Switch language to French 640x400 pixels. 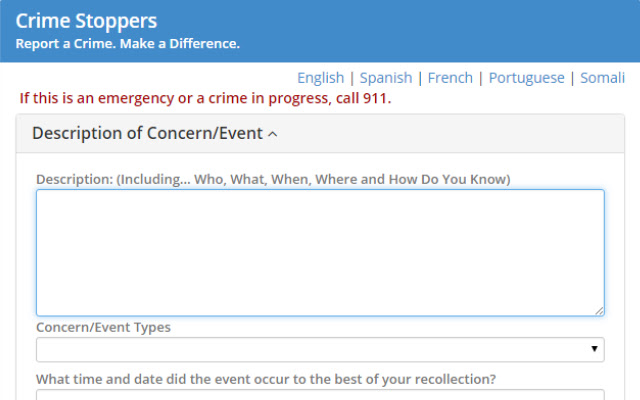click(450, 78)
